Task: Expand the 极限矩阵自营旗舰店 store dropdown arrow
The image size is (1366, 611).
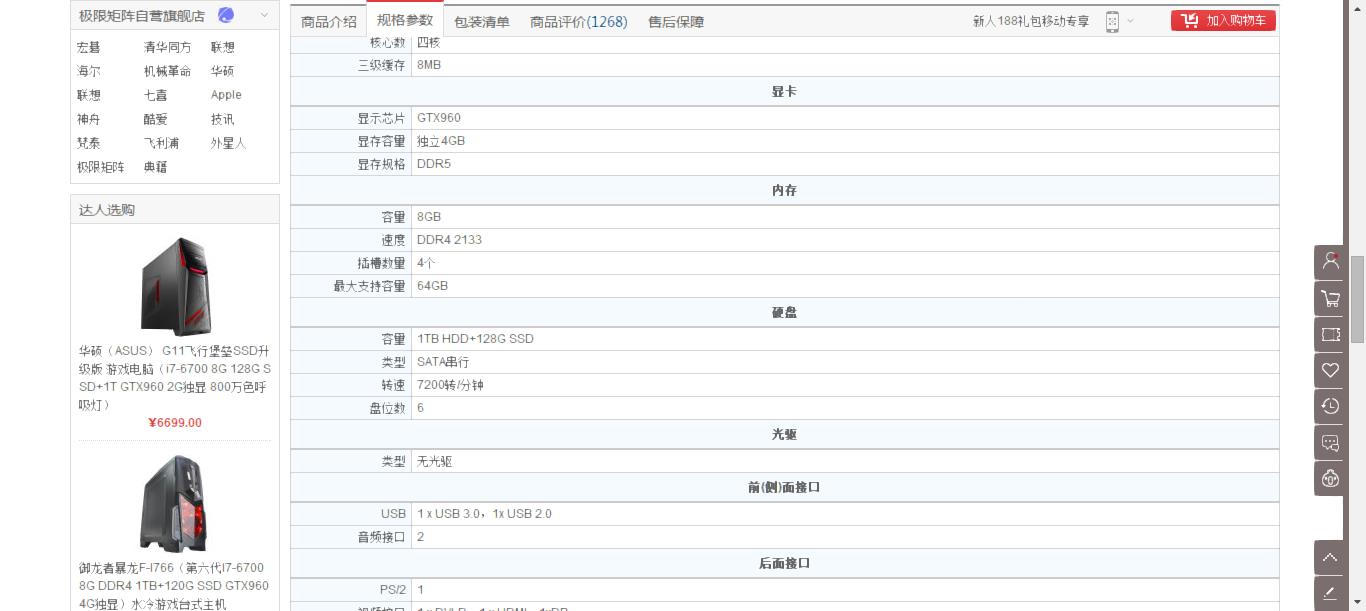Action: coord(264,15)
